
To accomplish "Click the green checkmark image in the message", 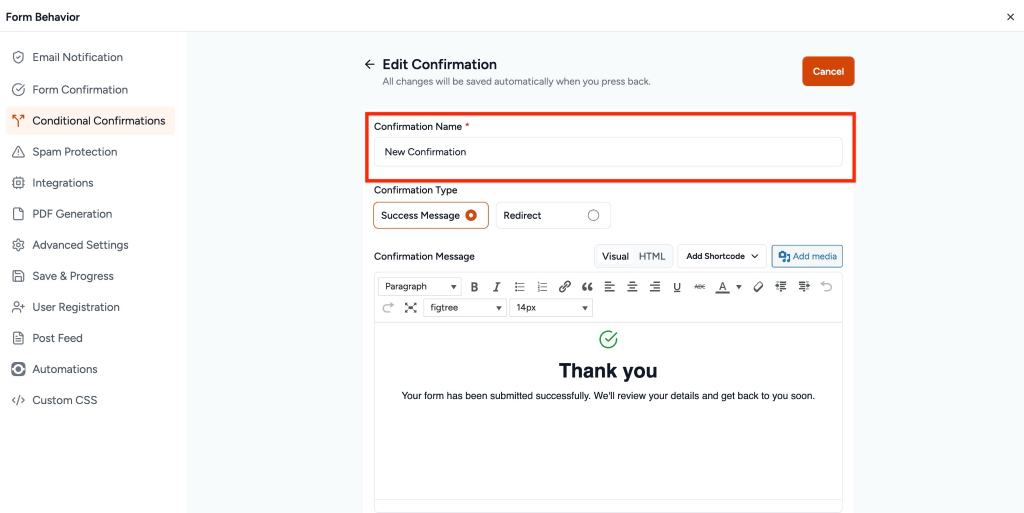I will click(608, 339).
